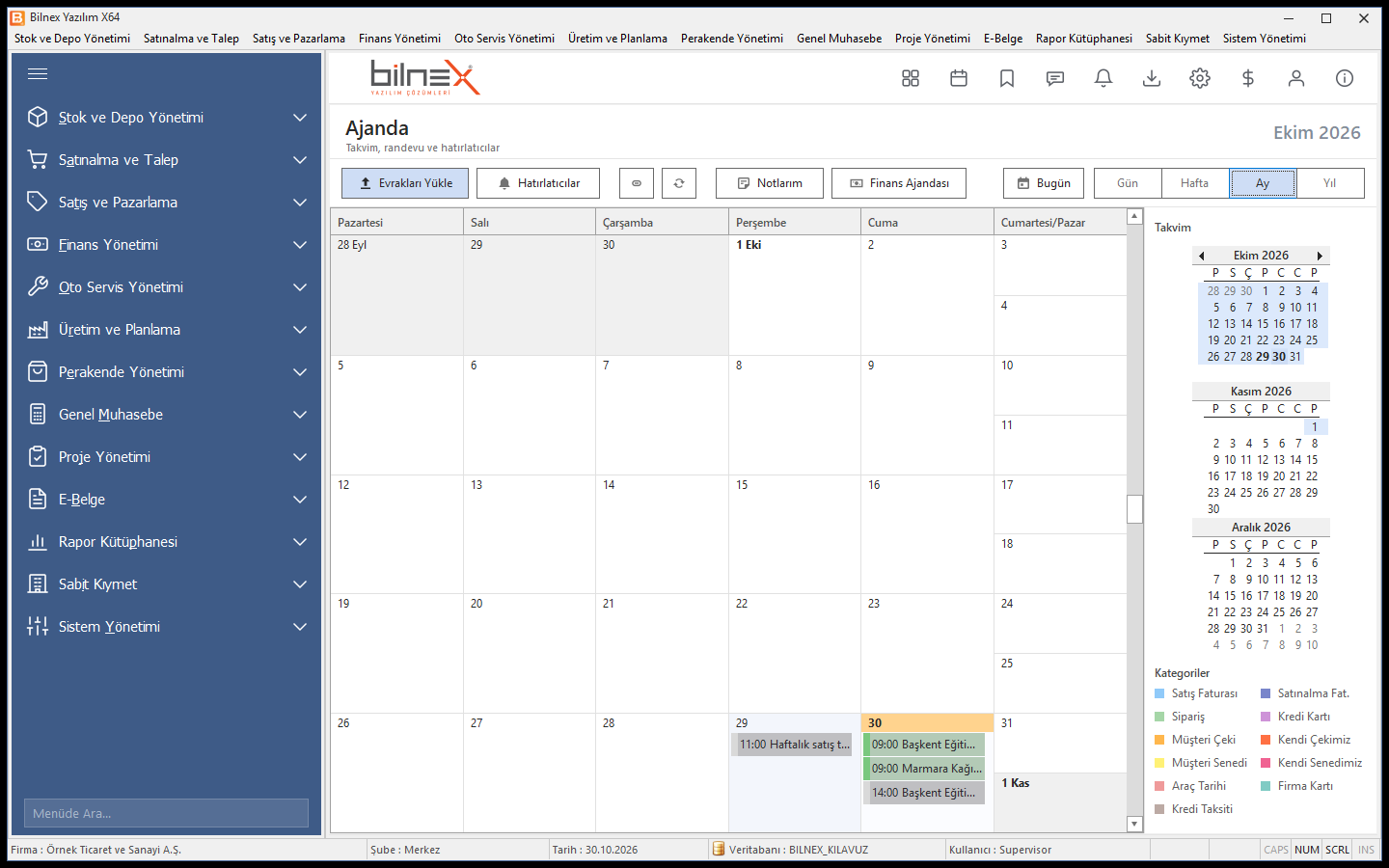Viewport: 1389px width, 868px height.
Task: Open Notlarım button
Action: coord(770,183)
